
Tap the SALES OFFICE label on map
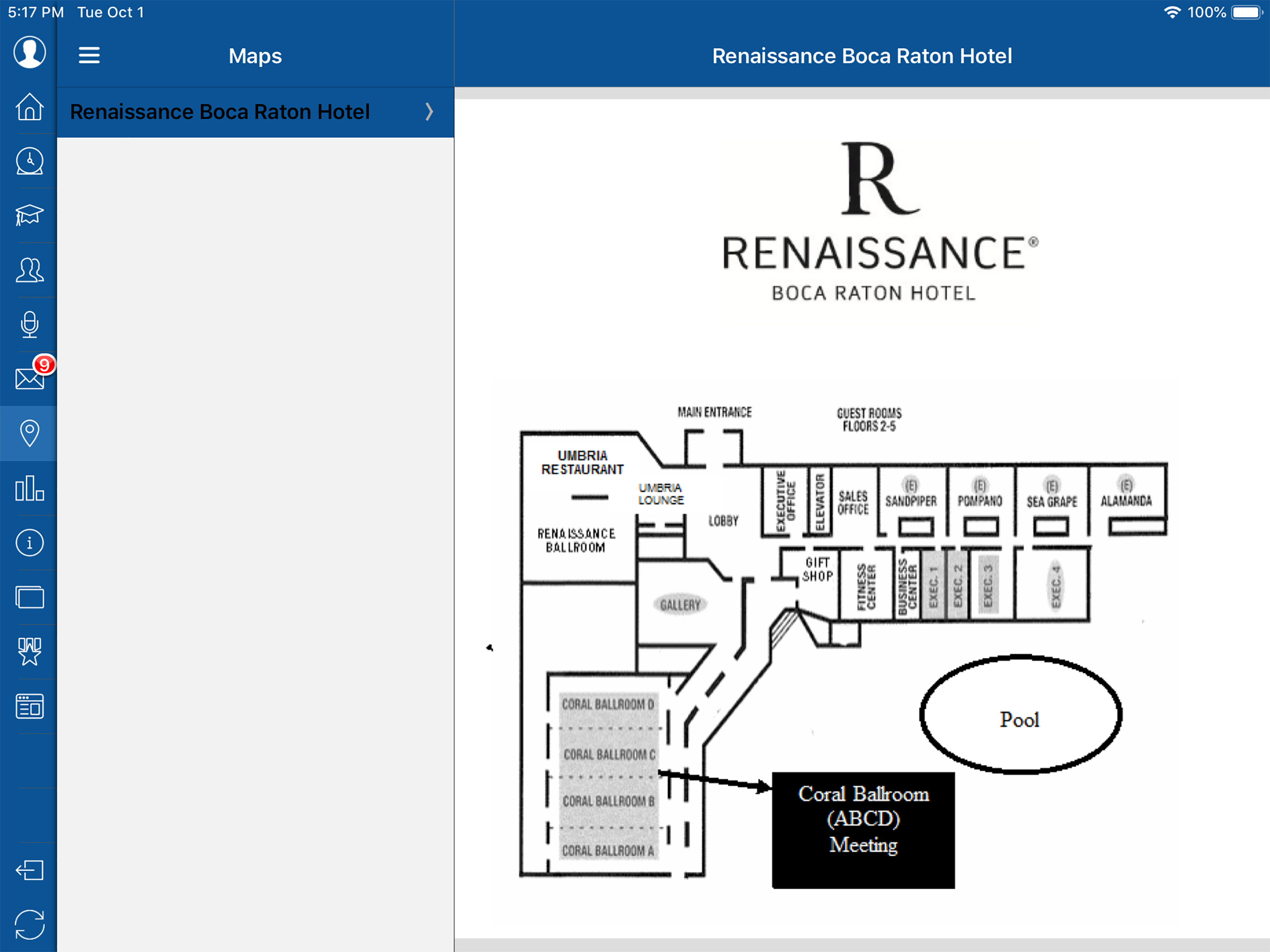(x=853, y=502)
